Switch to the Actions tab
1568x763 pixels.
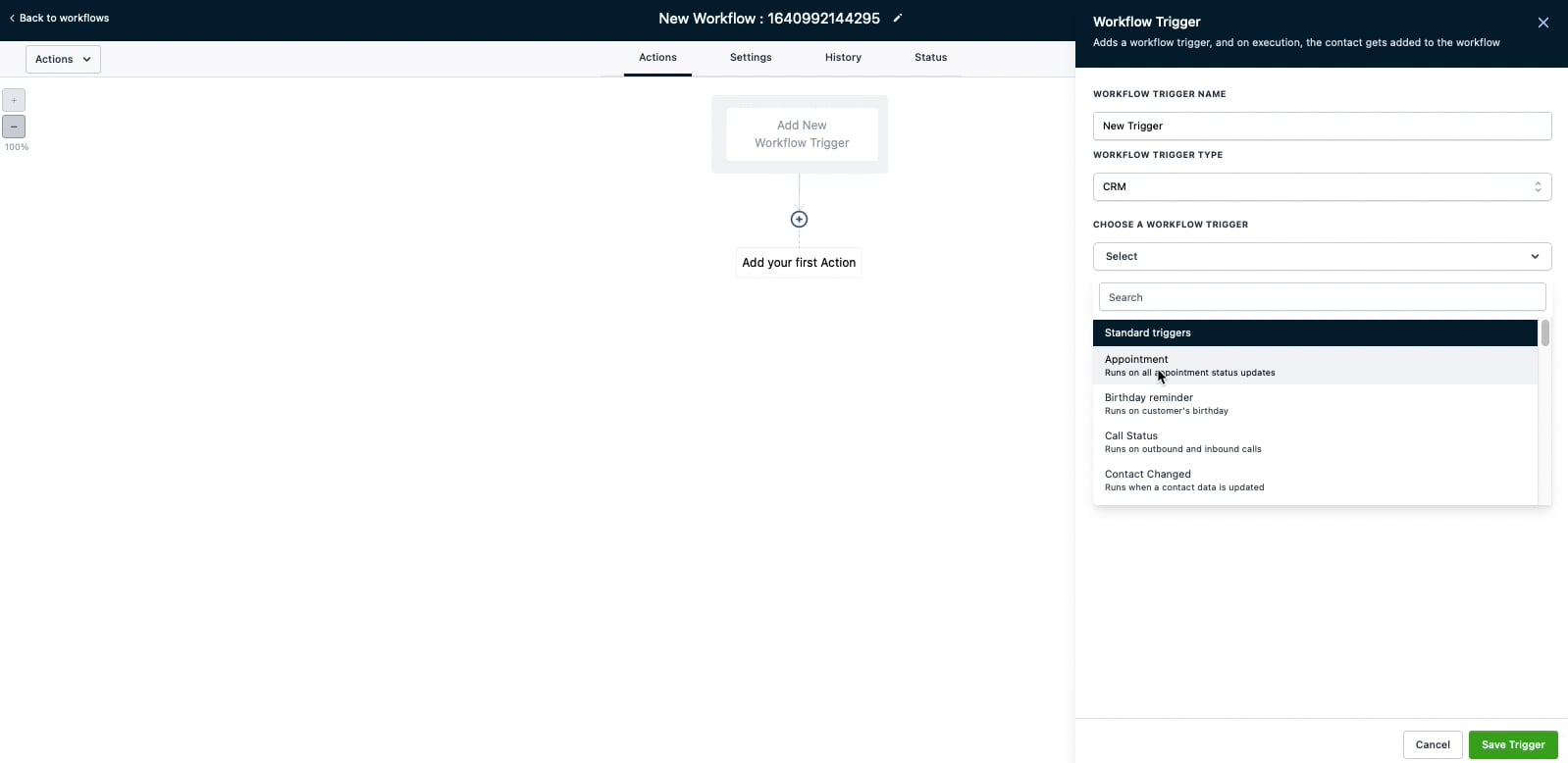point(657,58)
